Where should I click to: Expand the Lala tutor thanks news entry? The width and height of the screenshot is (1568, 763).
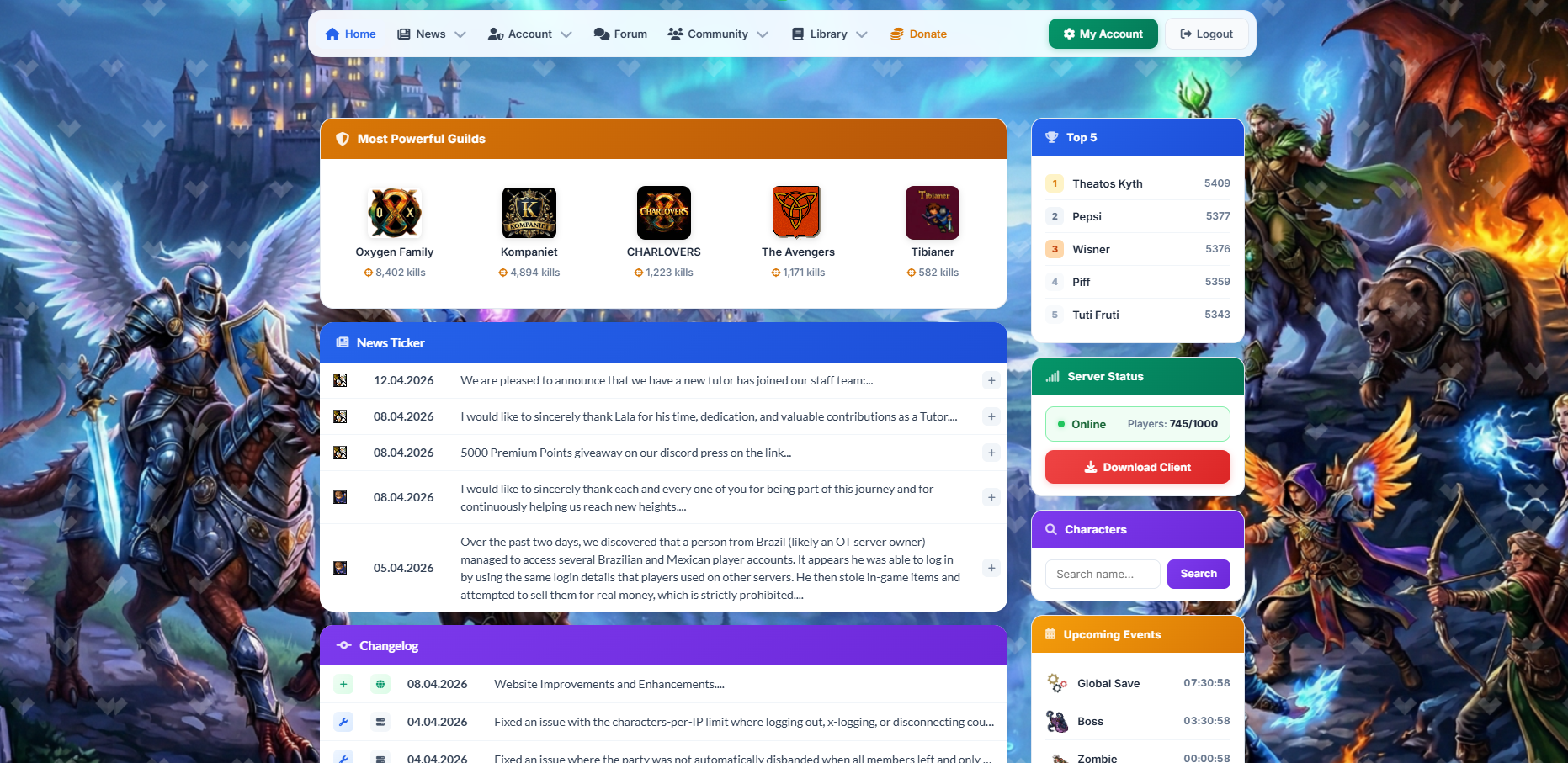tap(991, 416)
